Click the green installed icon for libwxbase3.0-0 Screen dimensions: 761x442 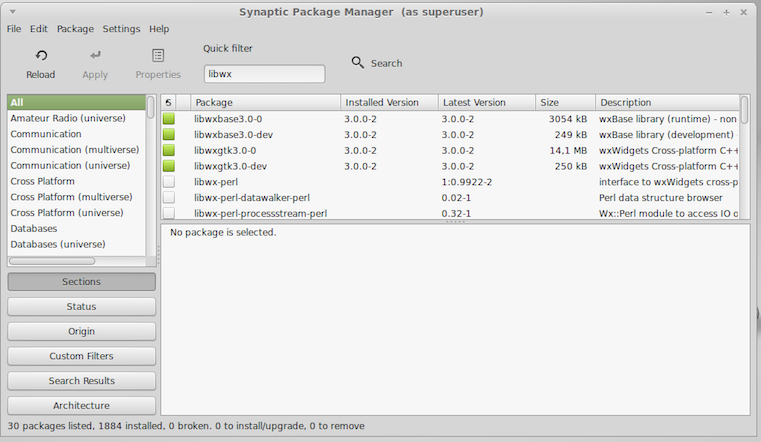169,118
